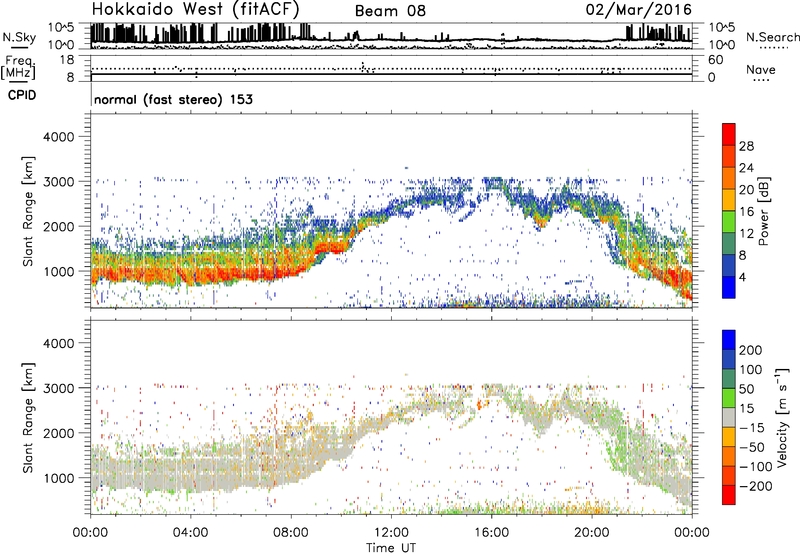The image size is (800, 554).
Task: Click 'normal (fast stereo) 153' text
Action: click(173, 99)
